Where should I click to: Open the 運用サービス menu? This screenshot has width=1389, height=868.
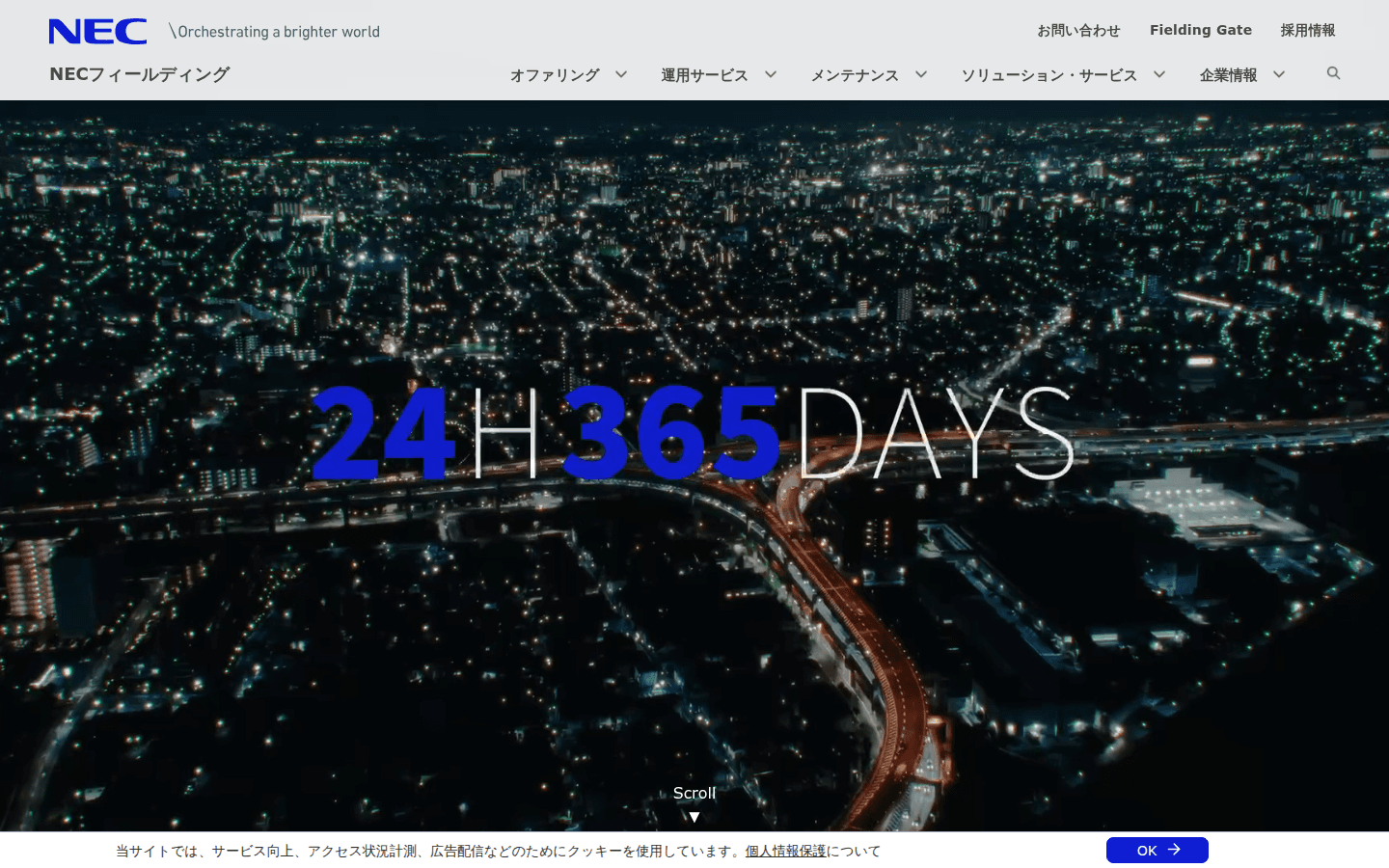(x=704, y=75)
